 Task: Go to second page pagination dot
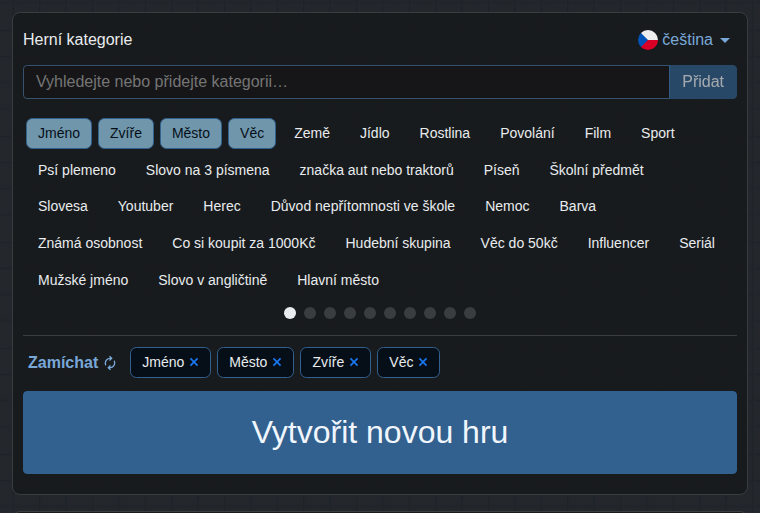310,313
